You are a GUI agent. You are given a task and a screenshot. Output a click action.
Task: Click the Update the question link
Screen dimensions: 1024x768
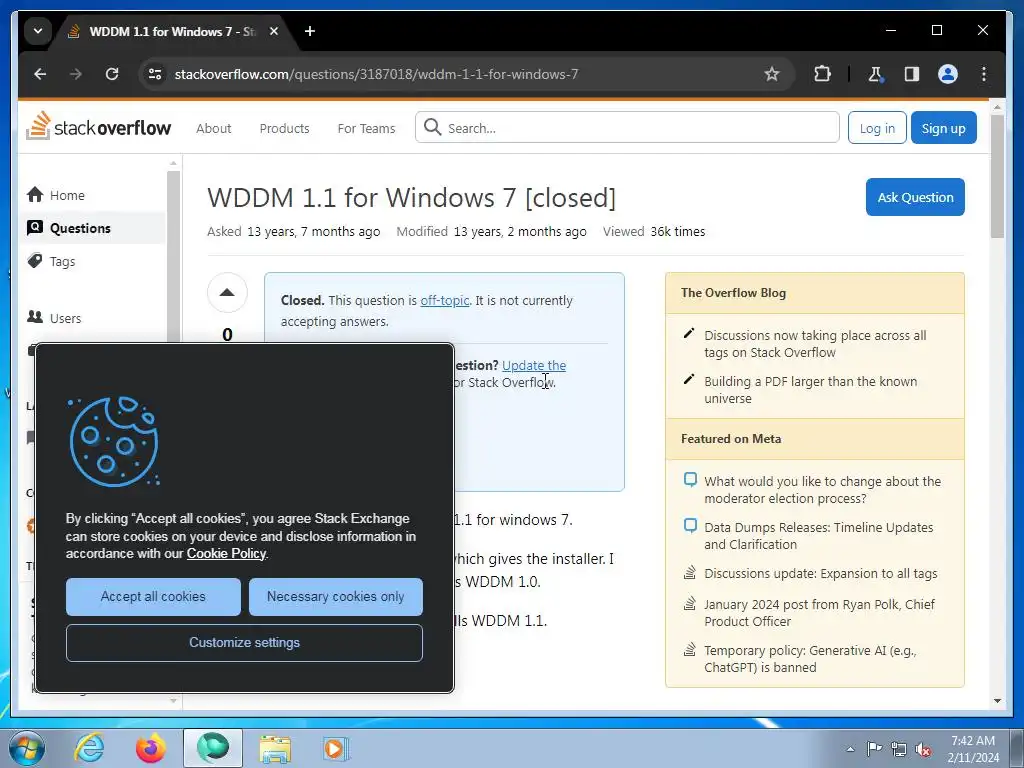click(x=534, y=365)
